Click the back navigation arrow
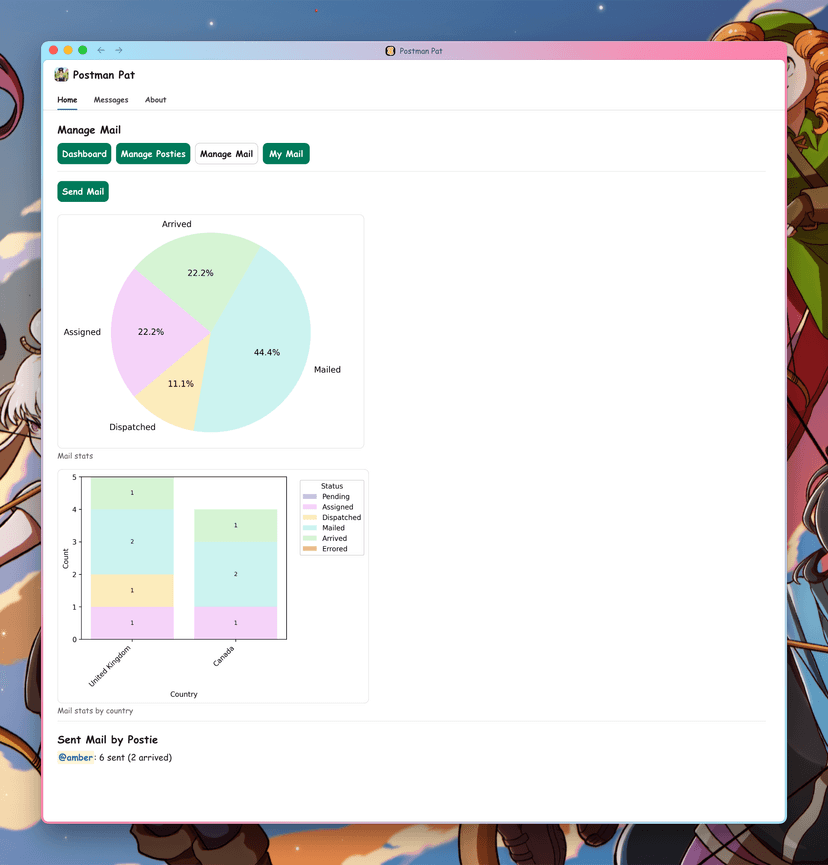This screenshot has width=828, height=865. (x=100, y=50)
